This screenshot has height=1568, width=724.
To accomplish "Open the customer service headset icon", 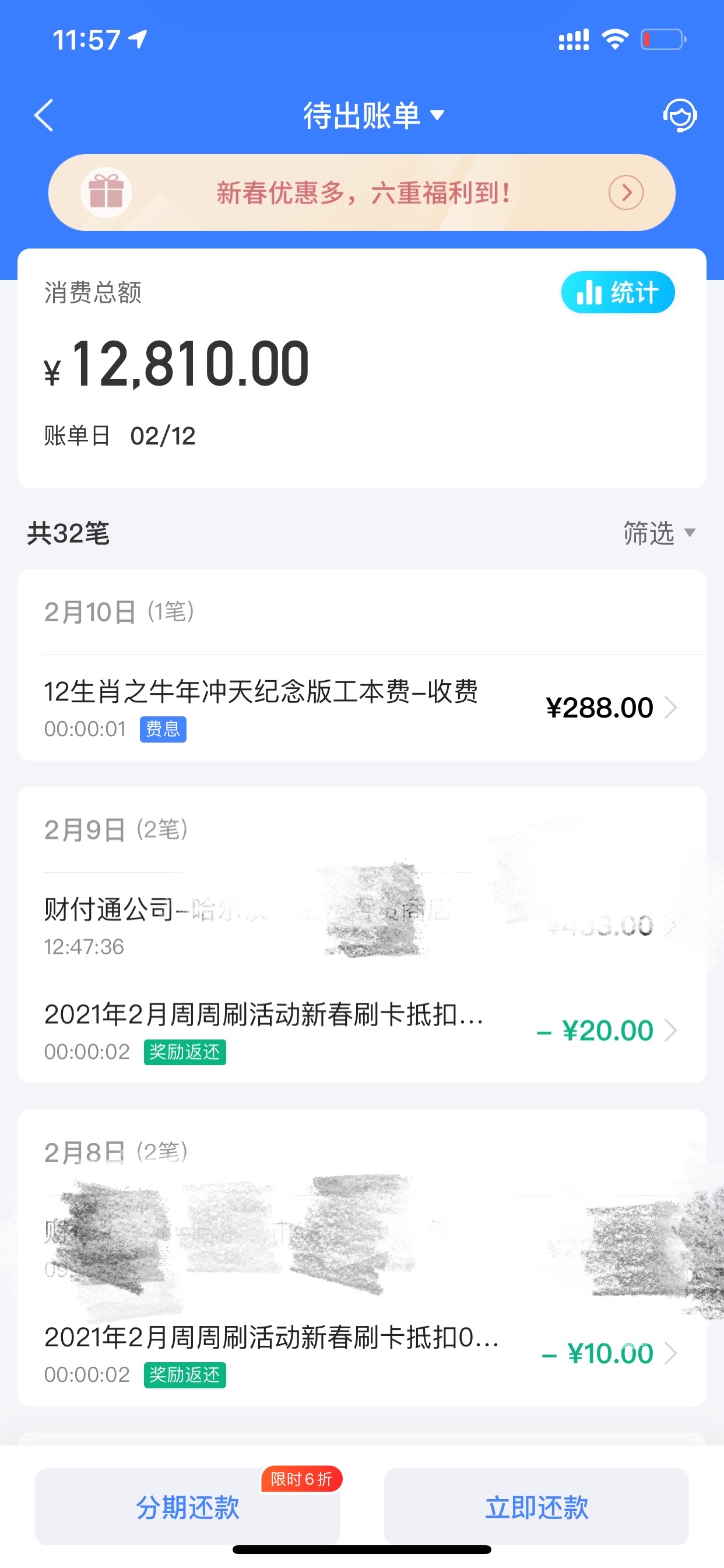I will click(x=680, y=115).
